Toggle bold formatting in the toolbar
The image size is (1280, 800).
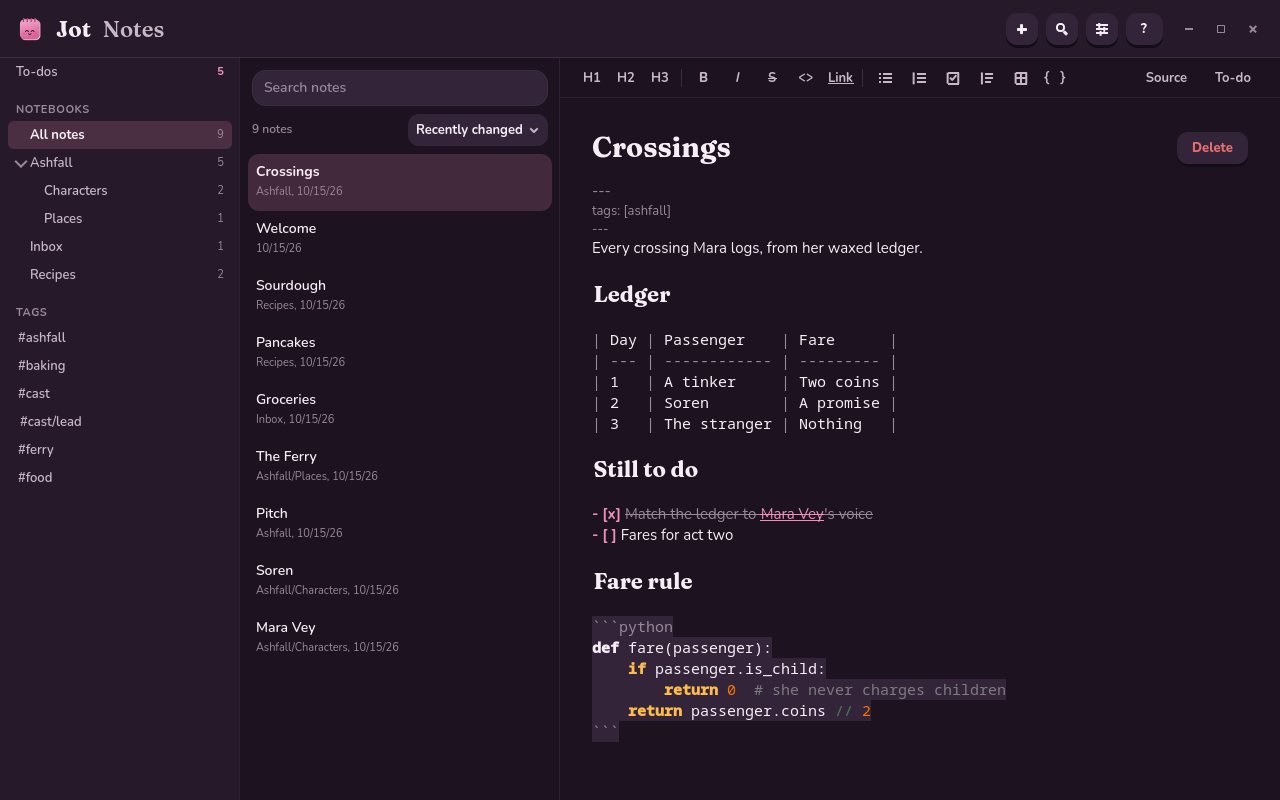click(x=704, y=78)
